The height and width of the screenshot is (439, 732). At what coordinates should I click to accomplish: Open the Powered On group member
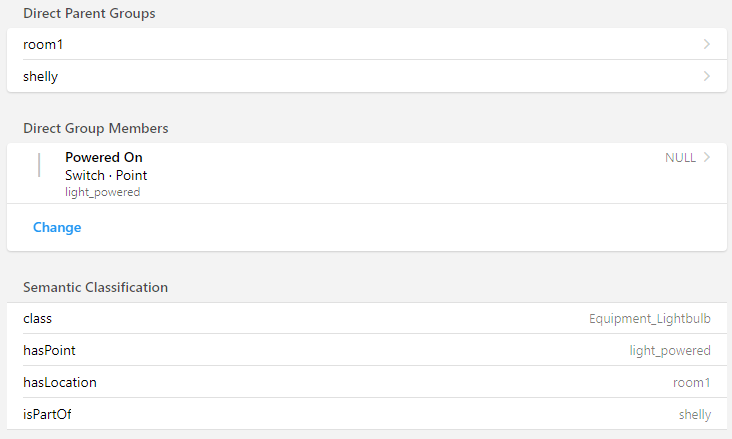[x=104, y=158]
